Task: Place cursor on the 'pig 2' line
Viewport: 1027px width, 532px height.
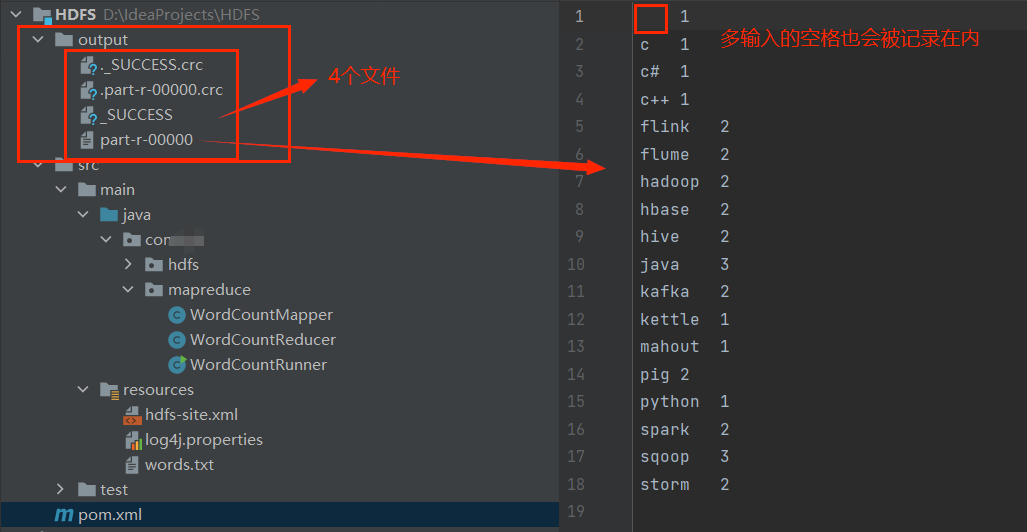Action: pos(665,375)
